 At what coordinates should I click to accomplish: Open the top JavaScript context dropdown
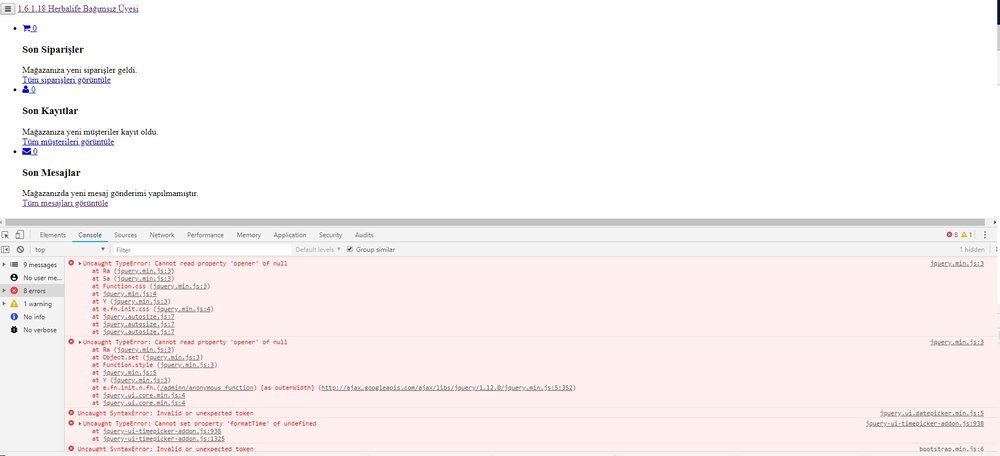point(70,250)
